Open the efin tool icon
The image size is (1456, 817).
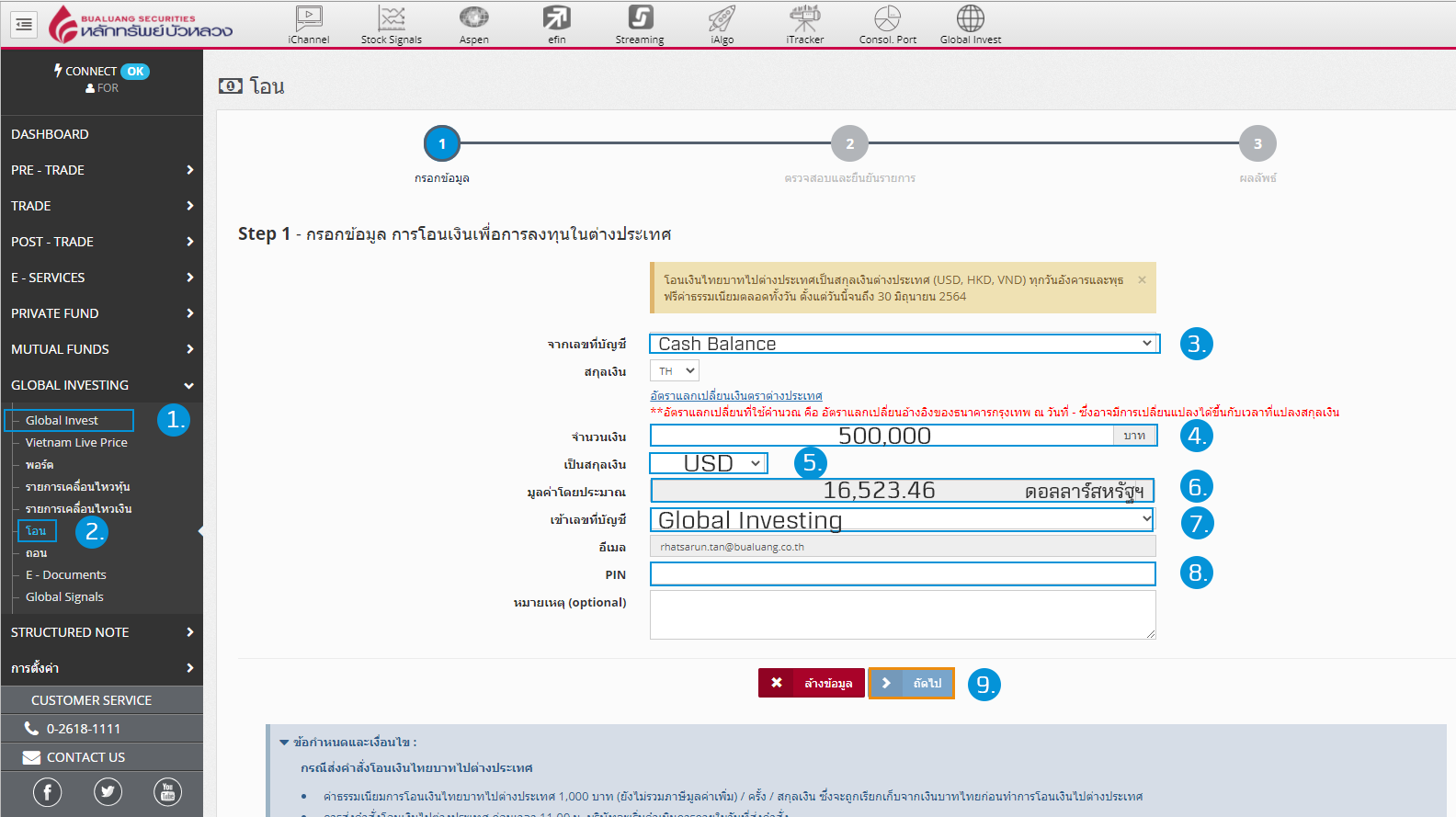point(557,24)
